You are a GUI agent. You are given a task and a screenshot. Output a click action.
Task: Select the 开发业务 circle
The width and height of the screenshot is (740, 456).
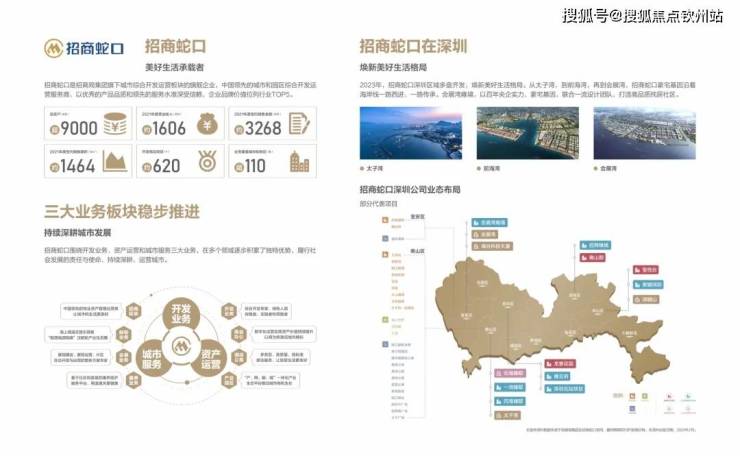pyautogui.click(x=181, y=314)
